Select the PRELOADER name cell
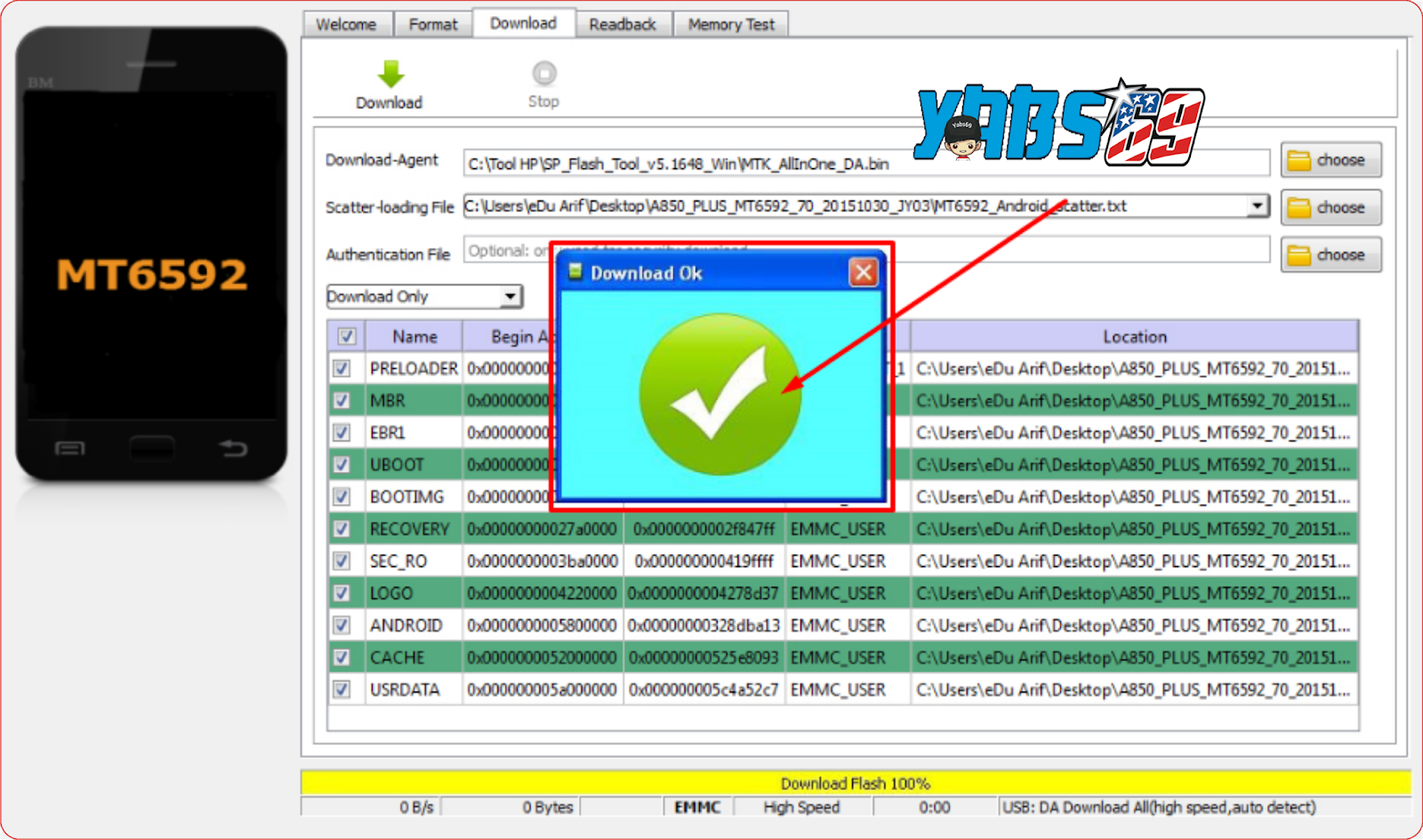Viewport: 1423px width, 840px height. 414,368
